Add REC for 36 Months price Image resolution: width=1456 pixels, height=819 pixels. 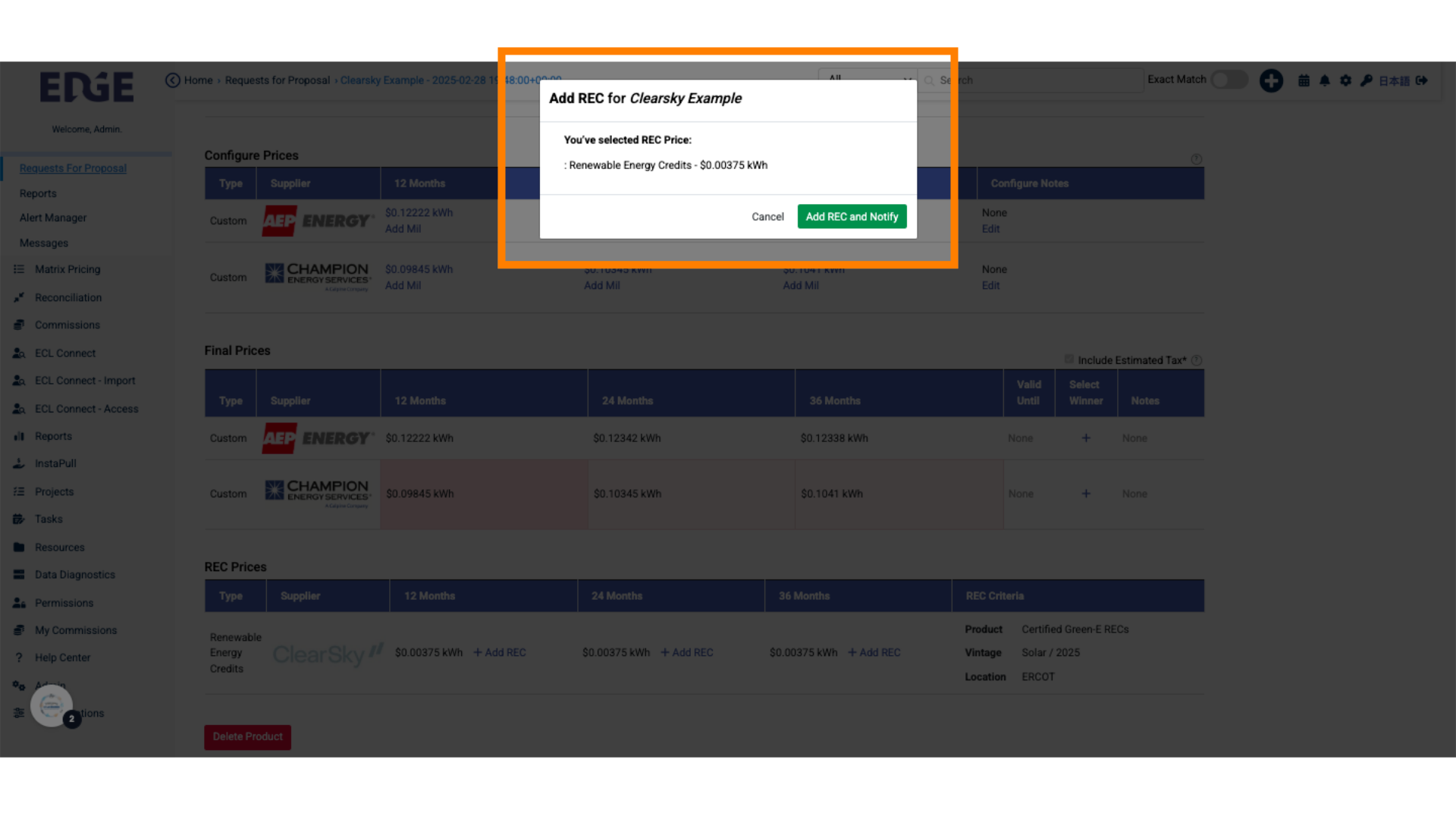point(874,652)
